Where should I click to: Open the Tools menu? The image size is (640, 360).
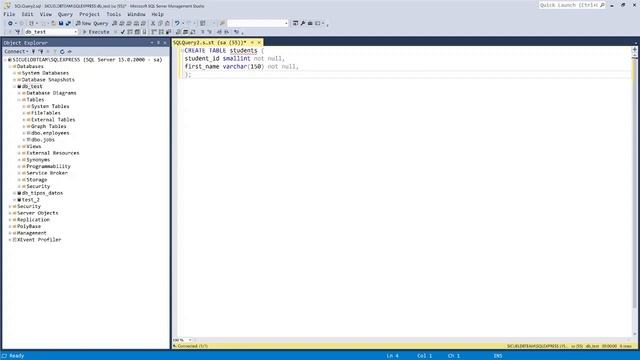point(113,14)
